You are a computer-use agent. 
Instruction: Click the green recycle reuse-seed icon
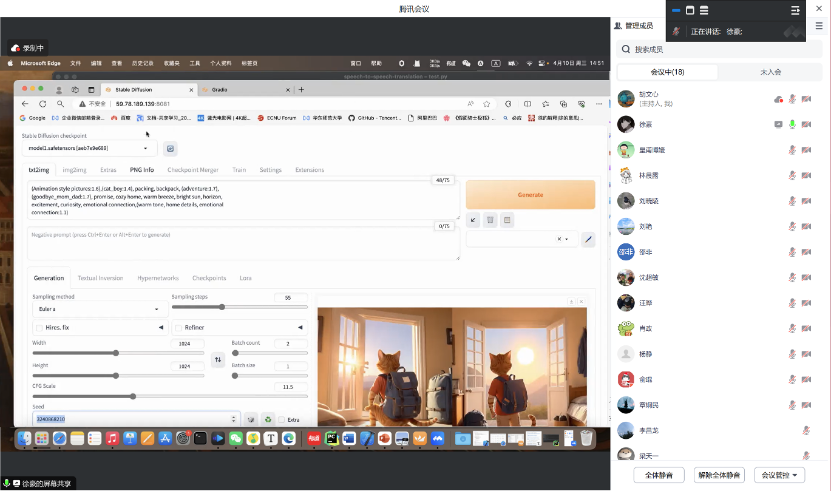click(268, 419)
